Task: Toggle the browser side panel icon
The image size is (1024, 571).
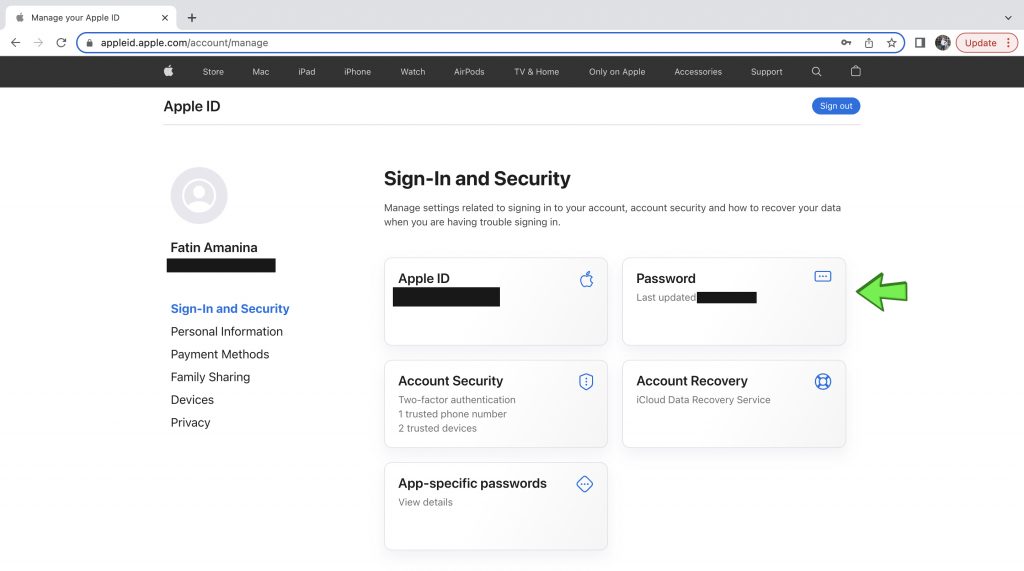Action: [920, 42]
